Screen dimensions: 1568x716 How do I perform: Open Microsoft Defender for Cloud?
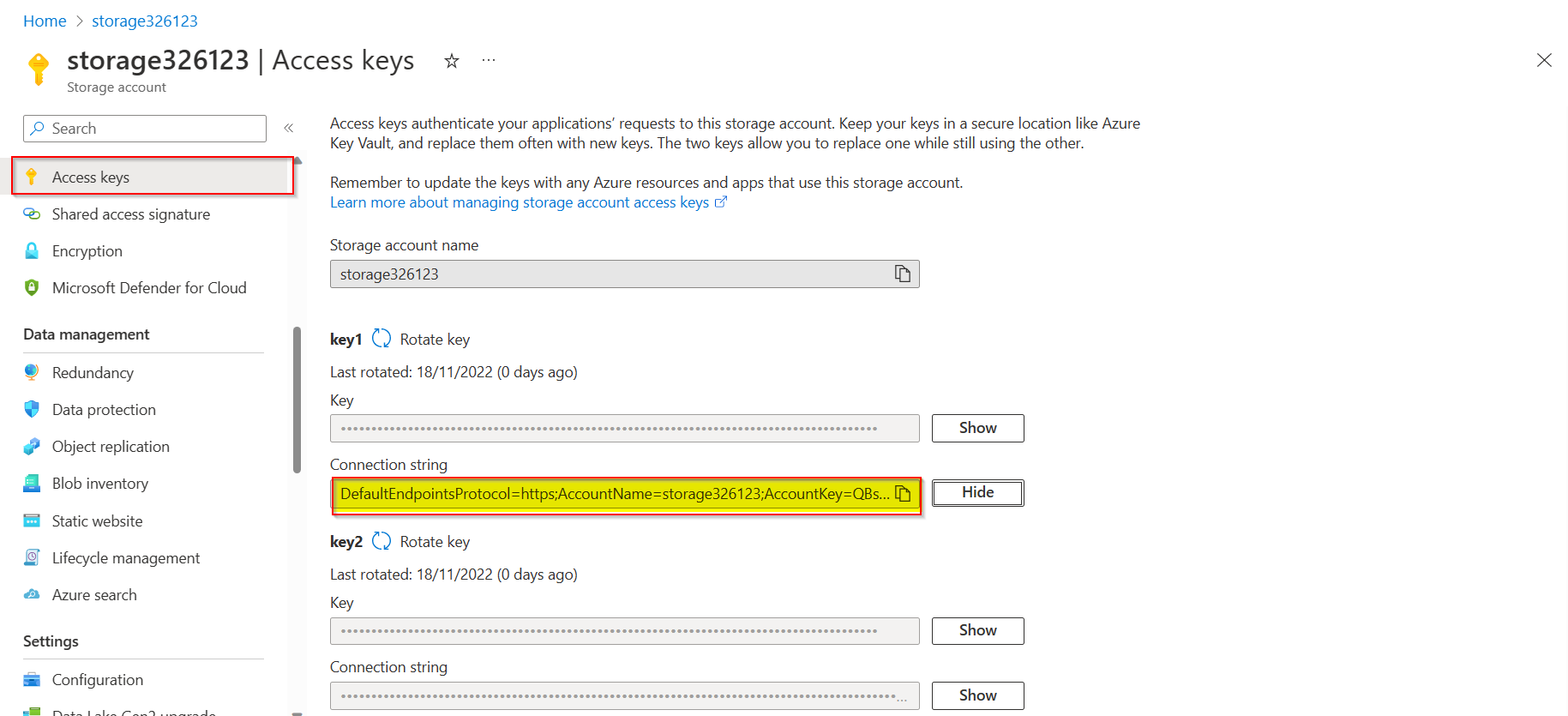pyautogui.click(x=149, y=288)
